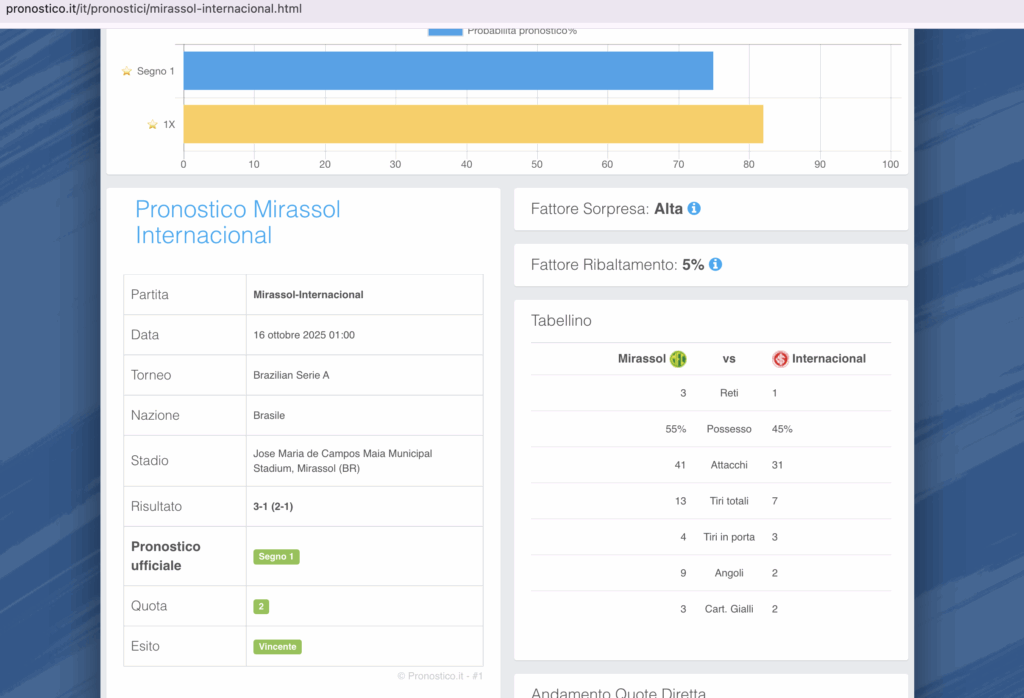Open the Pronostico Mirassol Internacional heading
This screenshot has width=1024, height=698.
point(238,222)
